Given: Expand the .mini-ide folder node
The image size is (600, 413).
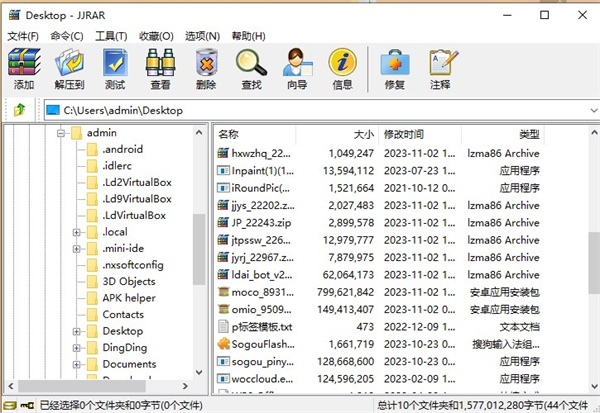Looking at the screenshot, I should (x=77, y=248).
